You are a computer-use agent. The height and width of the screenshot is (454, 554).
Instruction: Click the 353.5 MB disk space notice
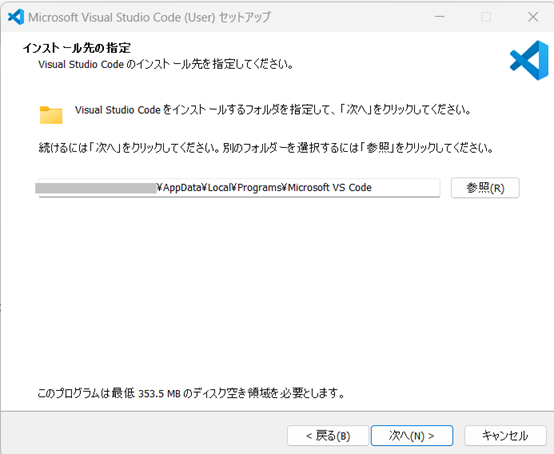[x=191, y=393]
